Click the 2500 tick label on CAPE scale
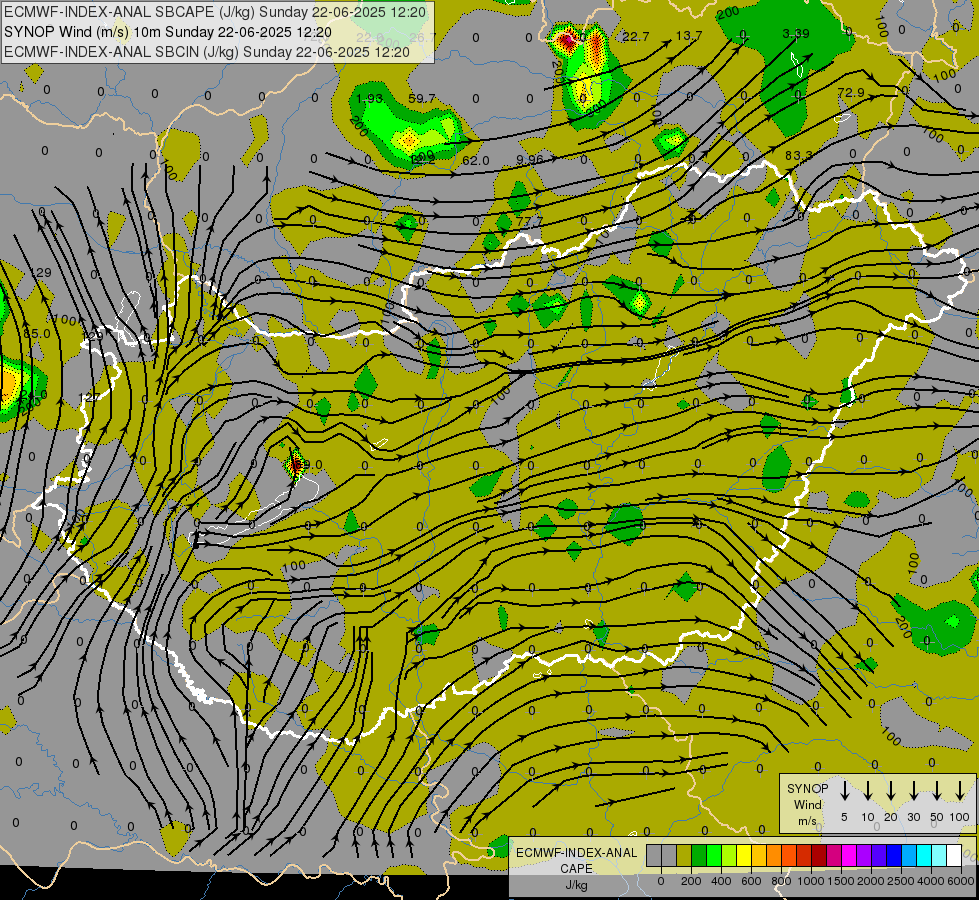Screen dimensions: 979x900 pyautogui.click(x=901, y=881)
